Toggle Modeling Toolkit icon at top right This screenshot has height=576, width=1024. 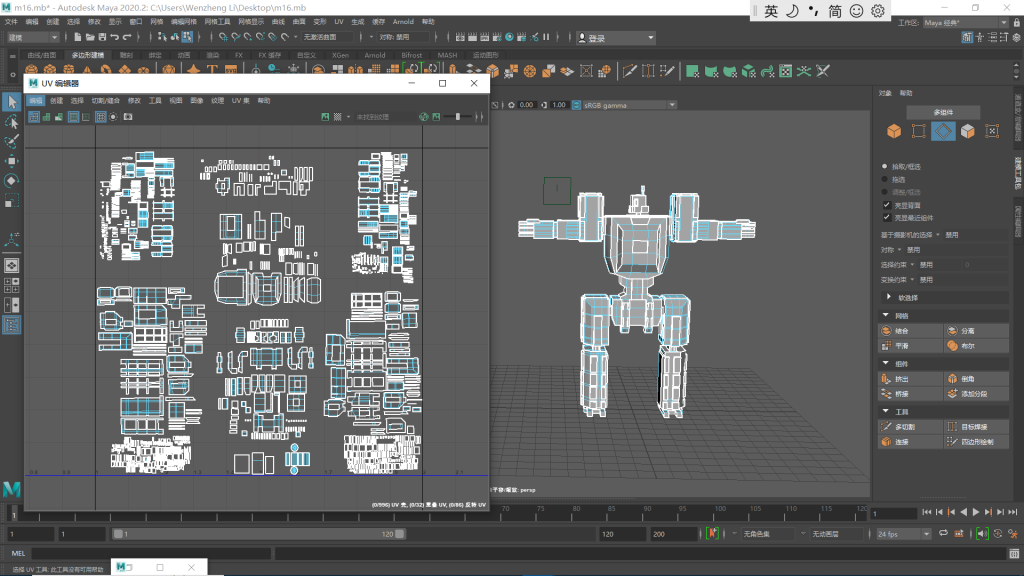click(x=967, y=38)
